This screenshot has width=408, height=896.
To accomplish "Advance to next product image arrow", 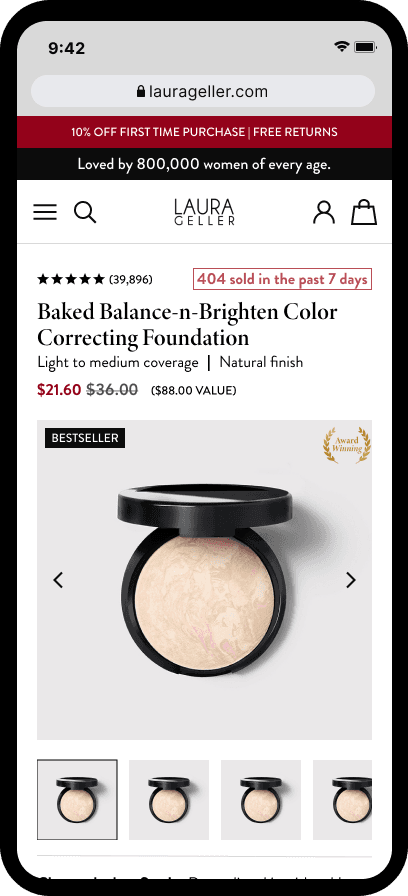I will click(x=351, y=580).
